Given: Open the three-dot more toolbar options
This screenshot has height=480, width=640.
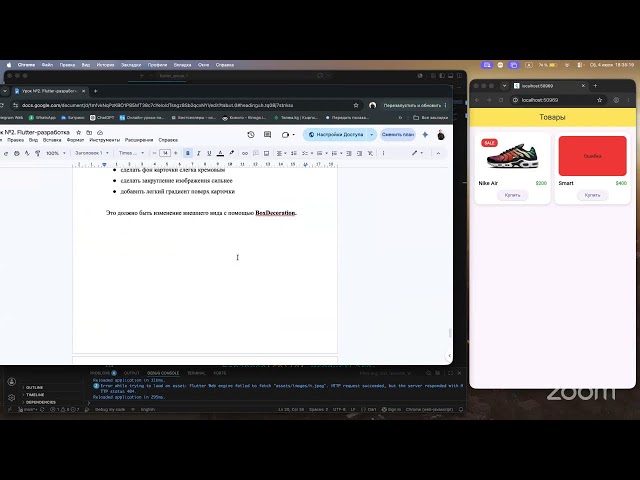Looking at the screenshot, I should [383, 153].
